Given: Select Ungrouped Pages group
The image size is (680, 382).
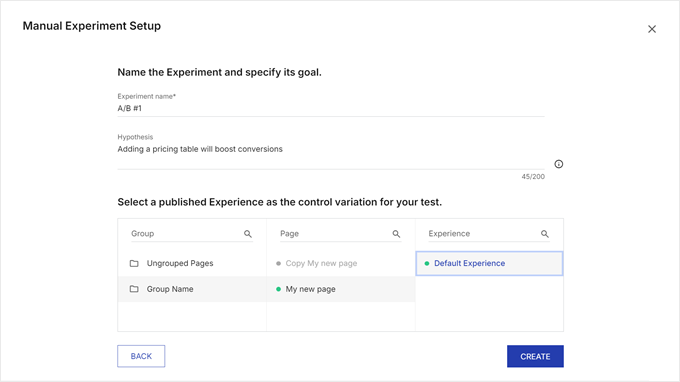Looking at the screenshot, I should 192,263.
